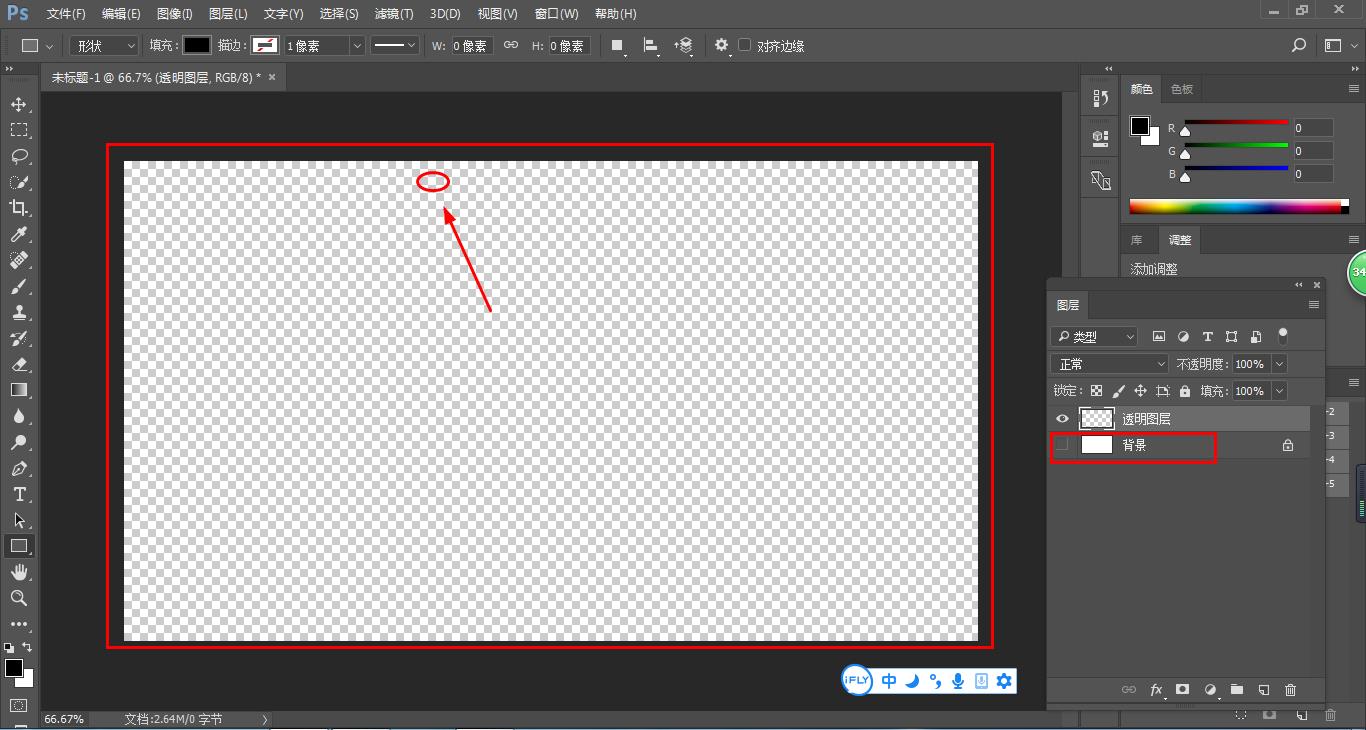Switch to the 色板 tab

coord(1182,89)
